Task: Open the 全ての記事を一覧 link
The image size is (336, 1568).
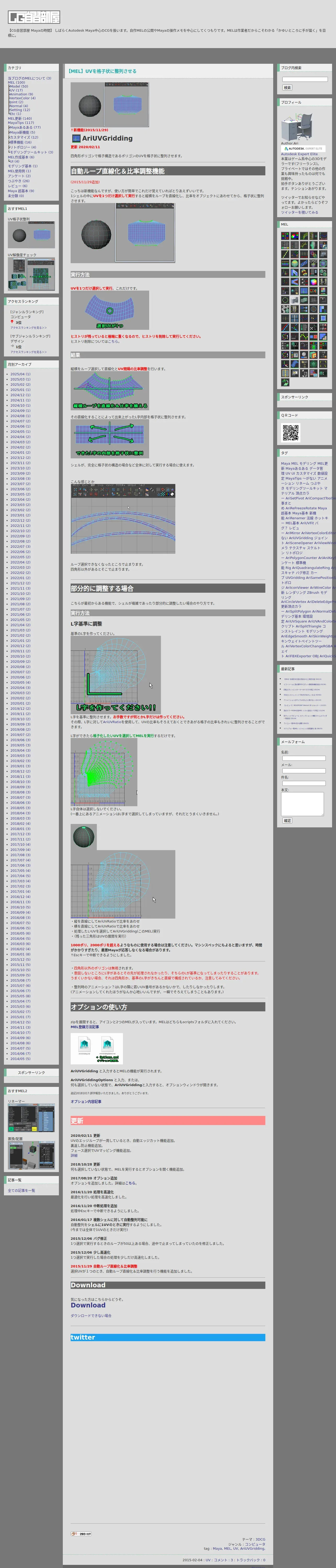Action: 21,1191
